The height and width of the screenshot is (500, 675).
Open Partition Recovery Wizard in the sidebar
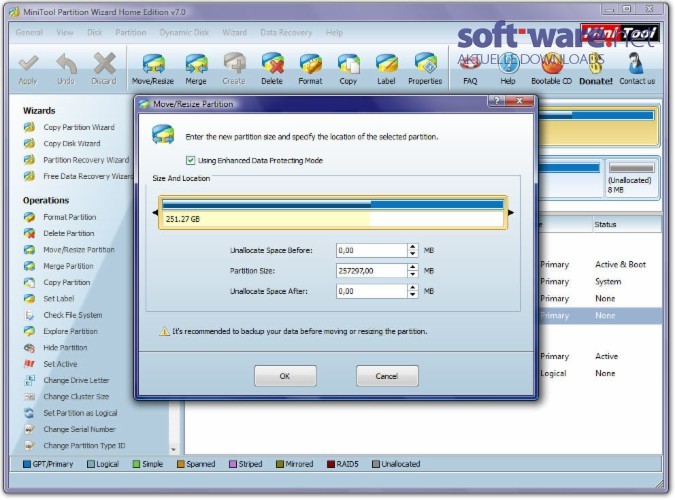point(76,160)
